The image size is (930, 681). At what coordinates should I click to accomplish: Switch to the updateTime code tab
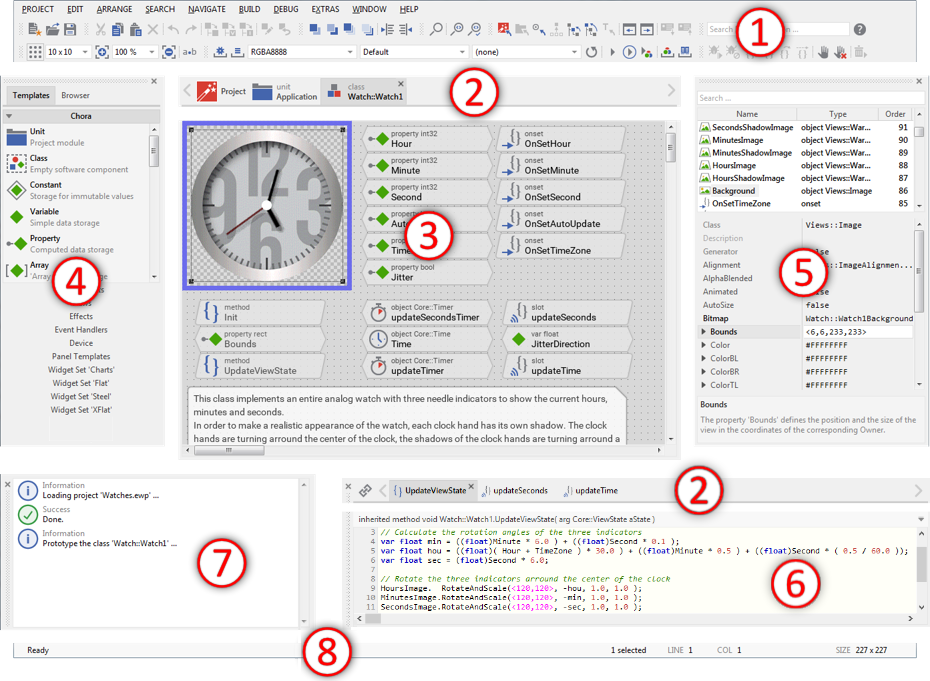[591, 491]
